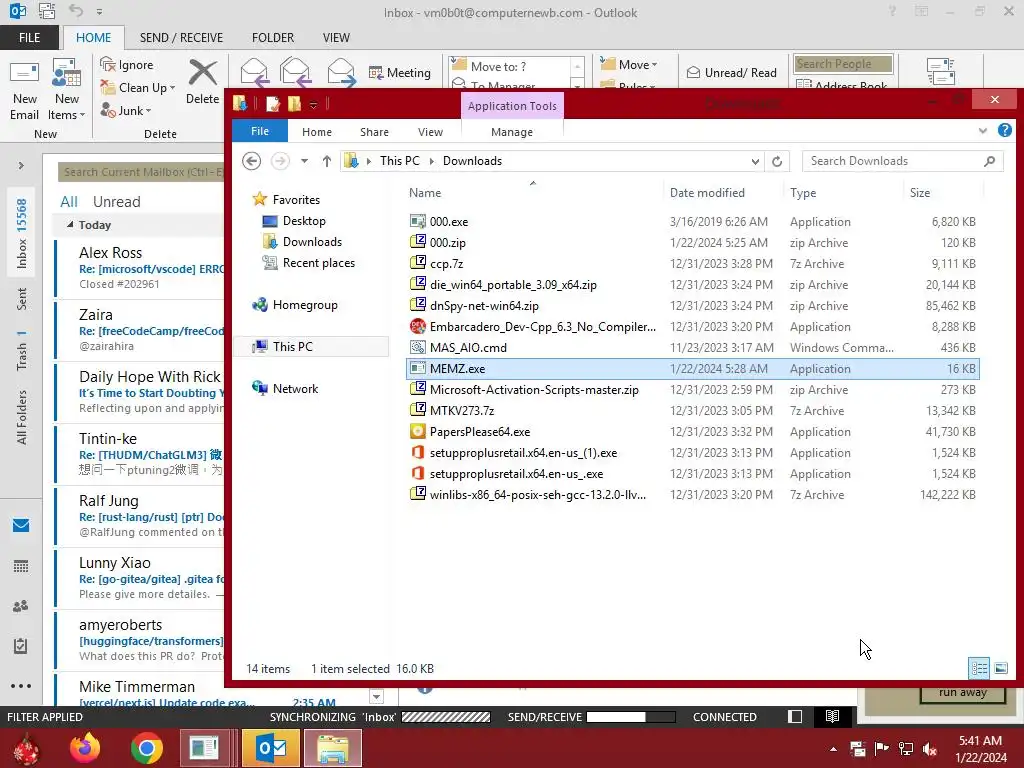Toggle Unread/Read in Outlook ribbon

731,72
